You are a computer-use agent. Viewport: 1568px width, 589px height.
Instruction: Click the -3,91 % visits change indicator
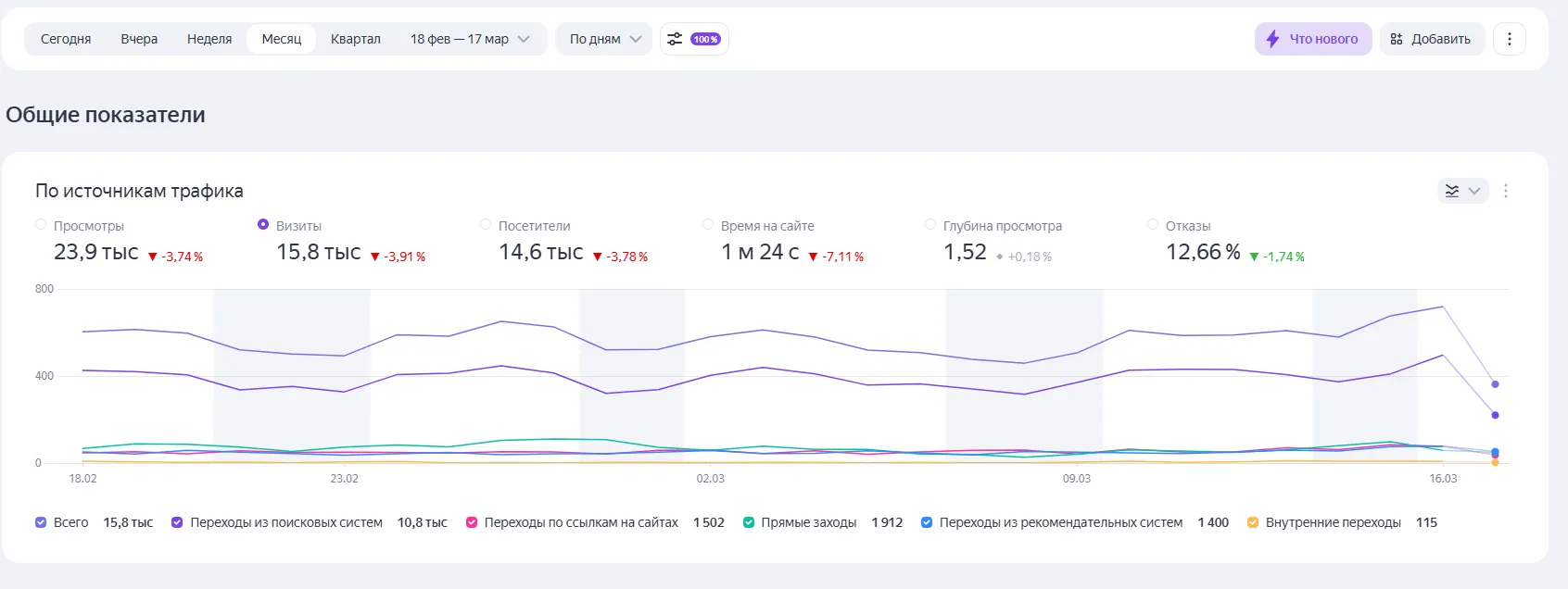point(398,257)
